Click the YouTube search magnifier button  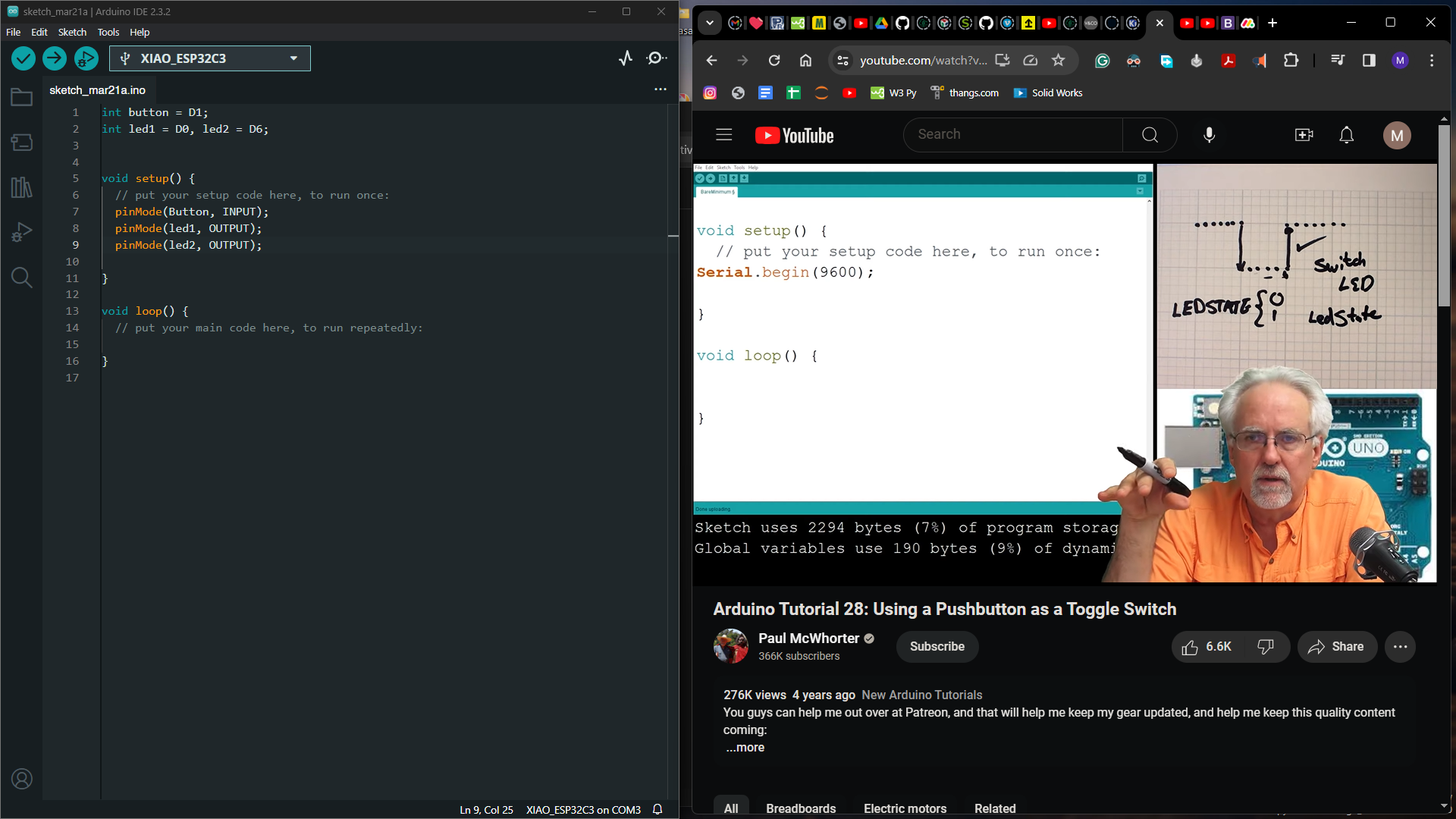pyautogui.click(x=1150, y=135)
